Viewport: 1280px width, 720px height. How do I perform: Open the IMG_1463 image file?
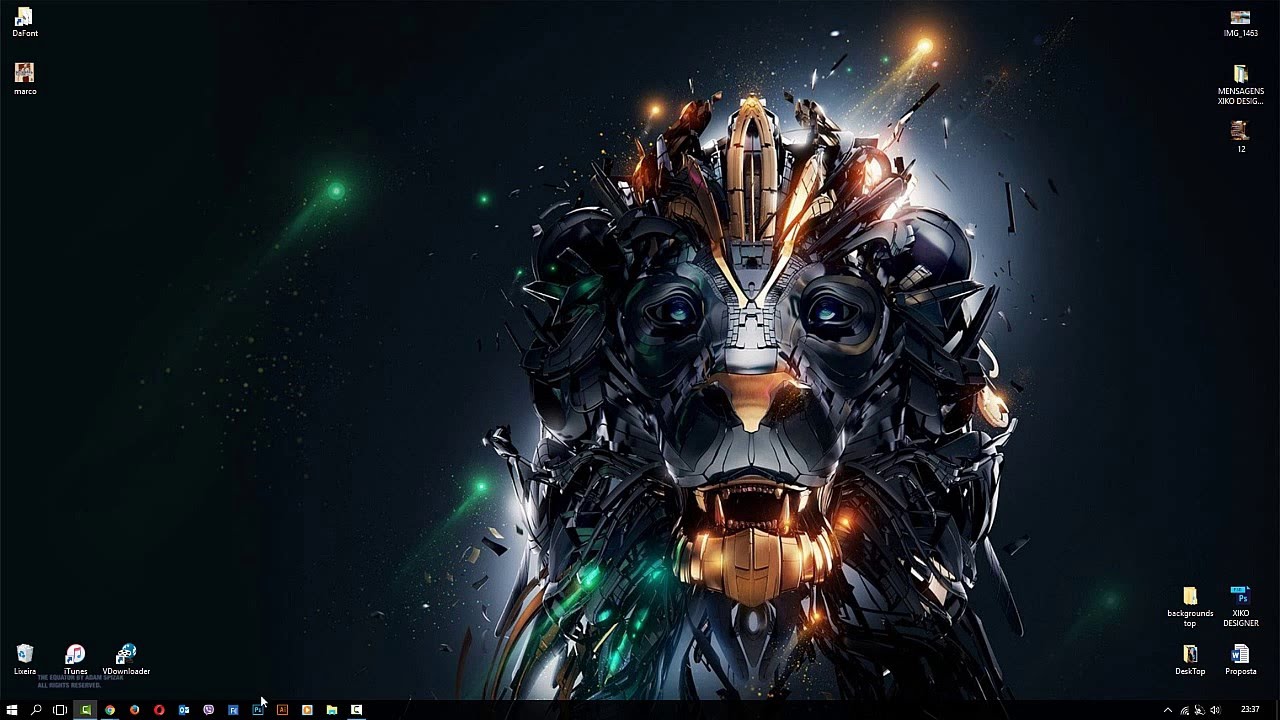1240,23
